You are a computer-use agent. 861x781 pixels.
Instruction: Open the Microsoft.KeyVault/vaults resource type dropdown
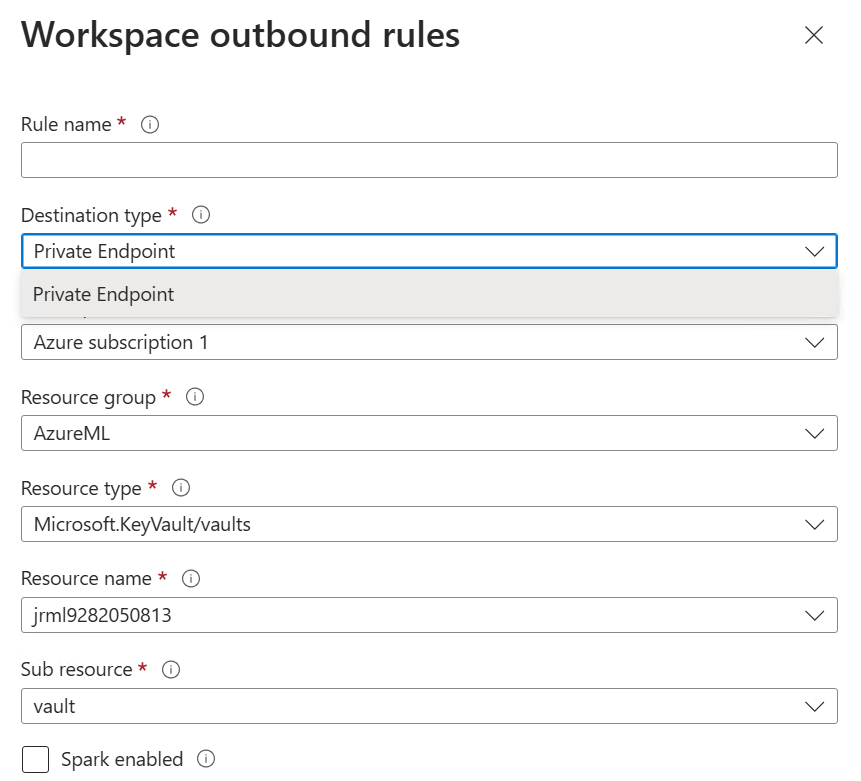428,524
